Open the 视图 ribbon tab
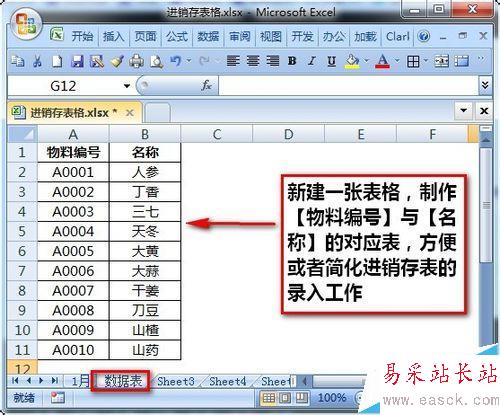Image resolution: width=500 pixels, height=415 pixels. 271,36
